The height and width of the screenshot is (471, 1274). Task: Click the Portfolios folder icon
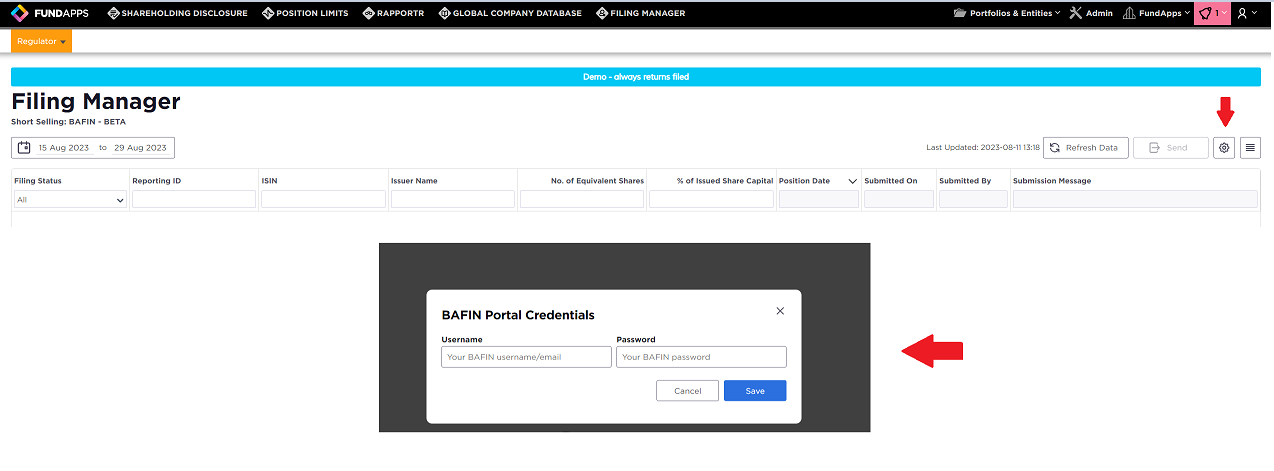[x=960, y=13]
